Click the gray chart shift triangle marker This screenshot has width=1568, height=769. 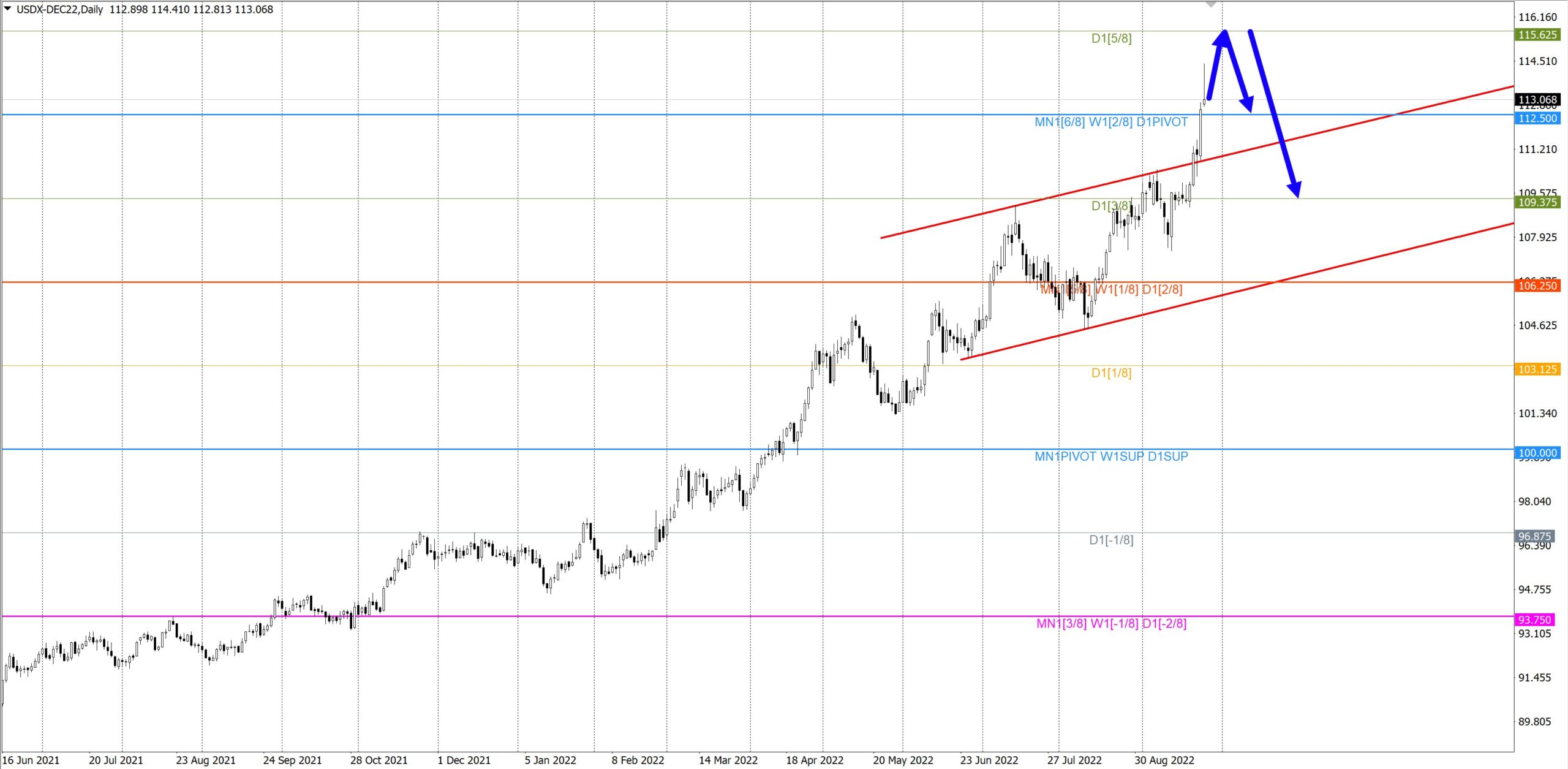click(x=1210, y=4)
